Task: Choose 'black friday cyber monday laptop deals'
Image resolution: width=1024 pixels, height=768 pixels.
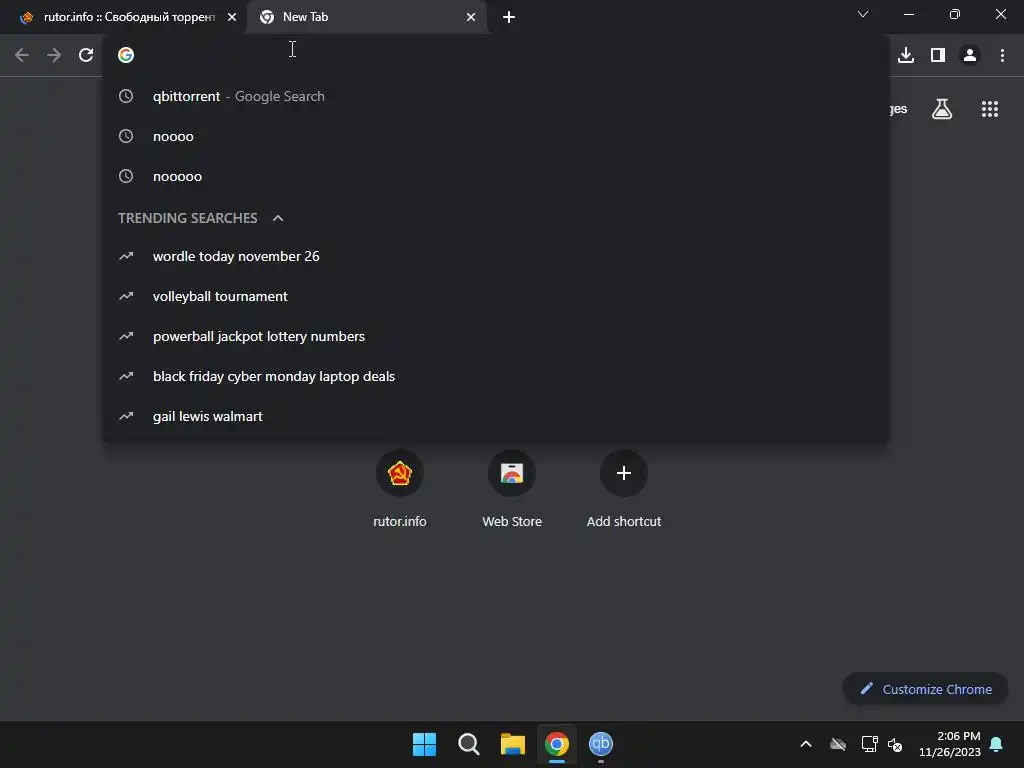Action: [496, 376]
